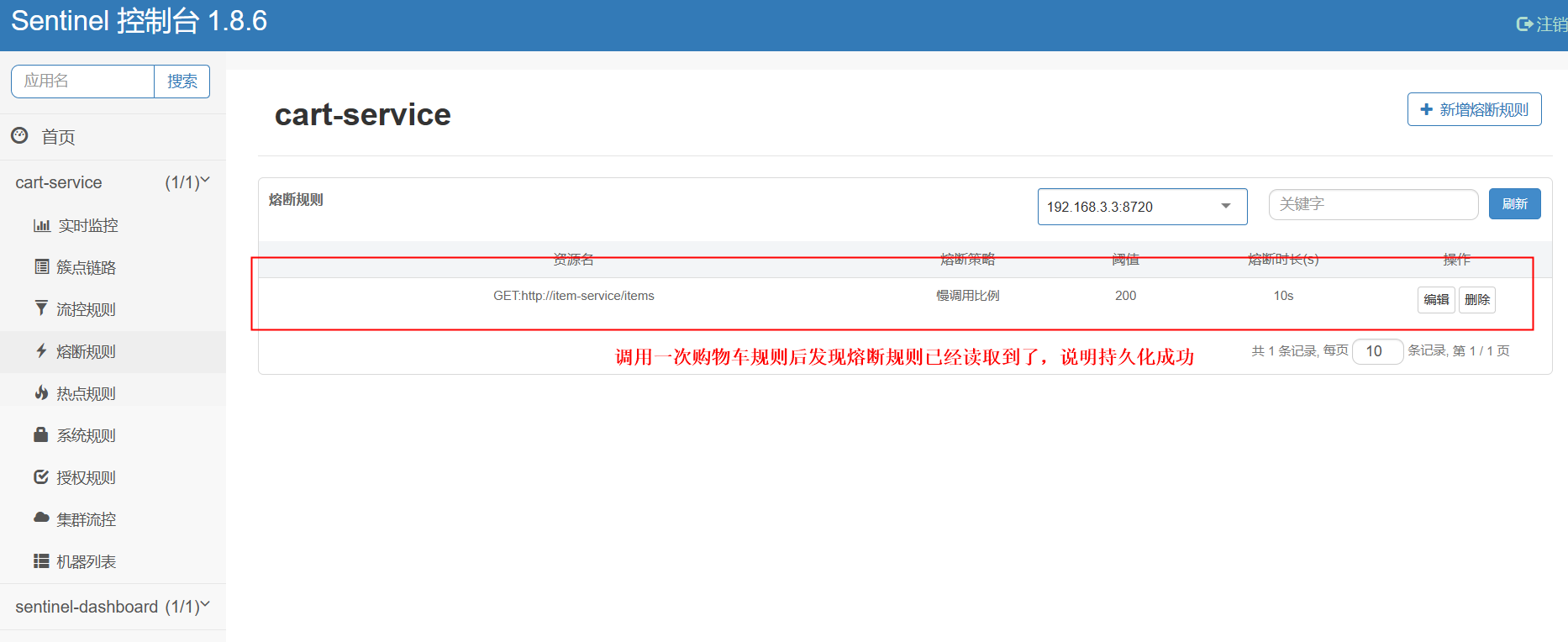Click the cloud icon for 集群流控
The width and height of the screenshot is (1568, 642).
(40, 518)
